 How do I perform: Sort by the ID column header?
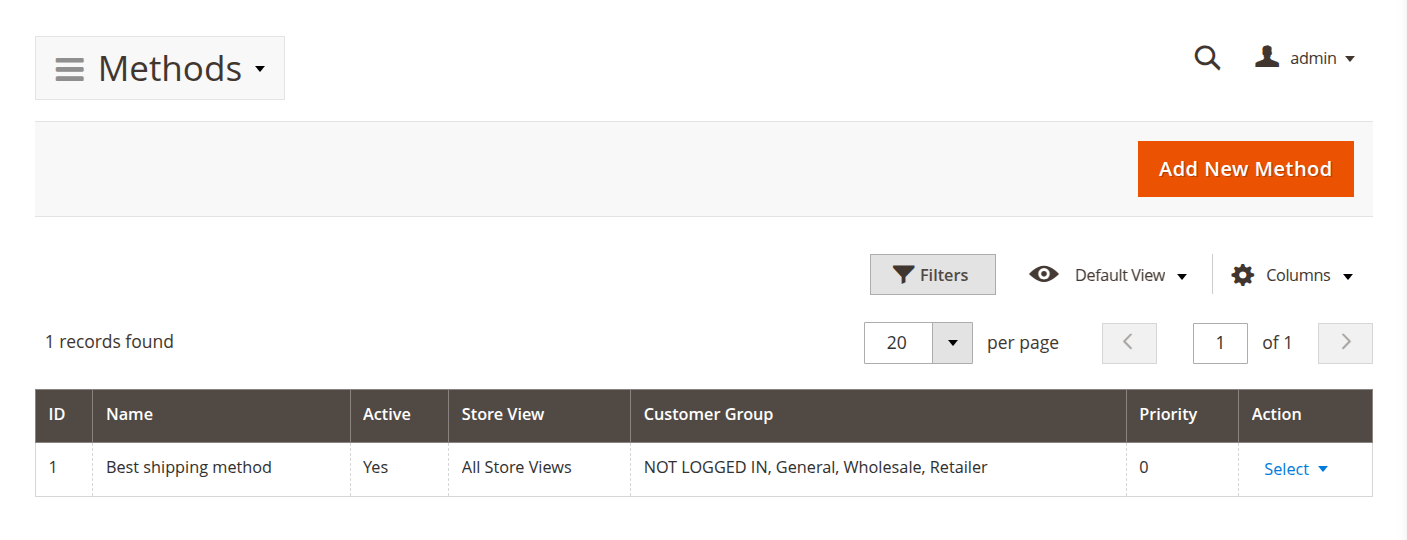(x=57, y=414)
